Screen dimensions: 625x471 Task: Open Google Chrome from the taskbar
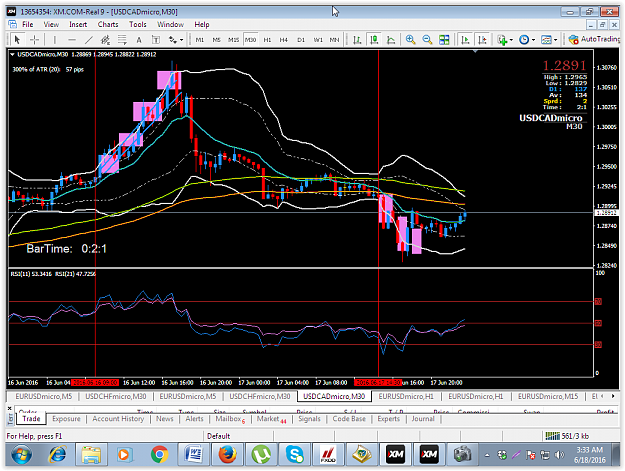pyautogui.click(x=159, y=454)
